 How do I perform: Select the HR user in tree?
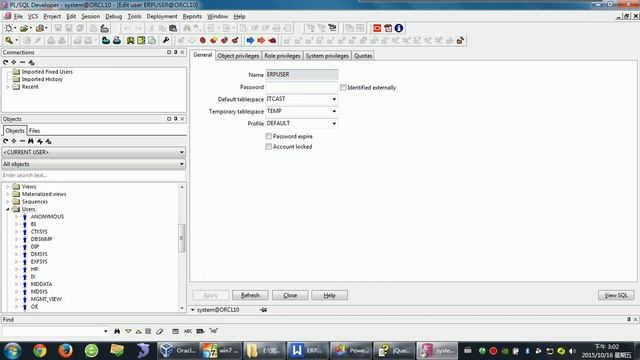[34, 269]
